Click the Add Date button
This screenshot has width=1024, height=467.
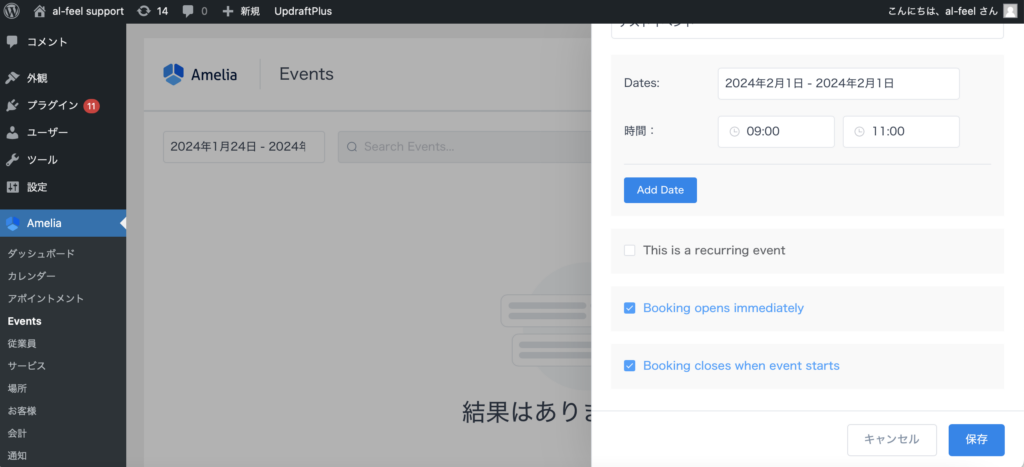point(660,190)
